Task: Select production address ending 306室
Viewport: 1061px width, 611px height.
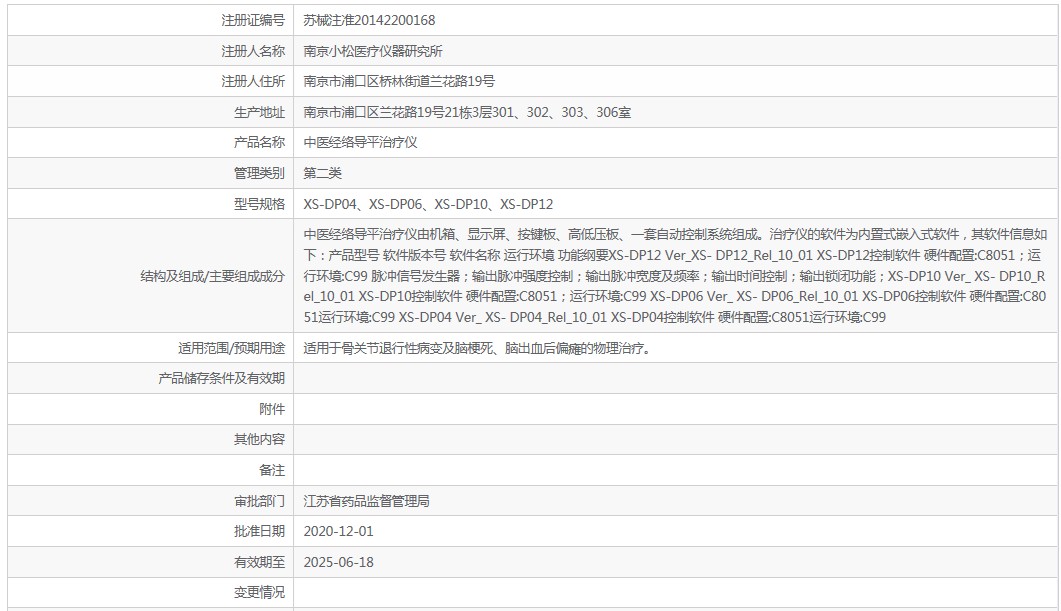Action: [467, 112]
